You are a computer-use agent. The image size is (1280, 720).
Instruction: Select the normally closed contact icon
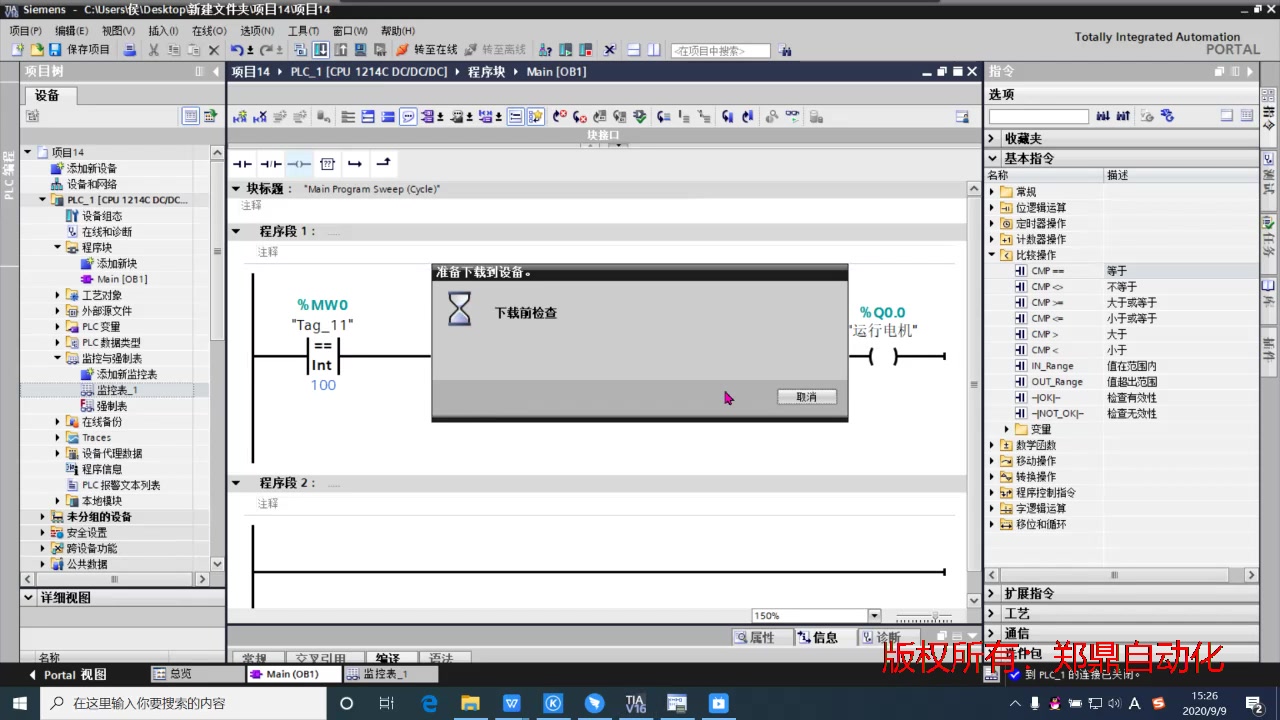click(x=271, y=163)
